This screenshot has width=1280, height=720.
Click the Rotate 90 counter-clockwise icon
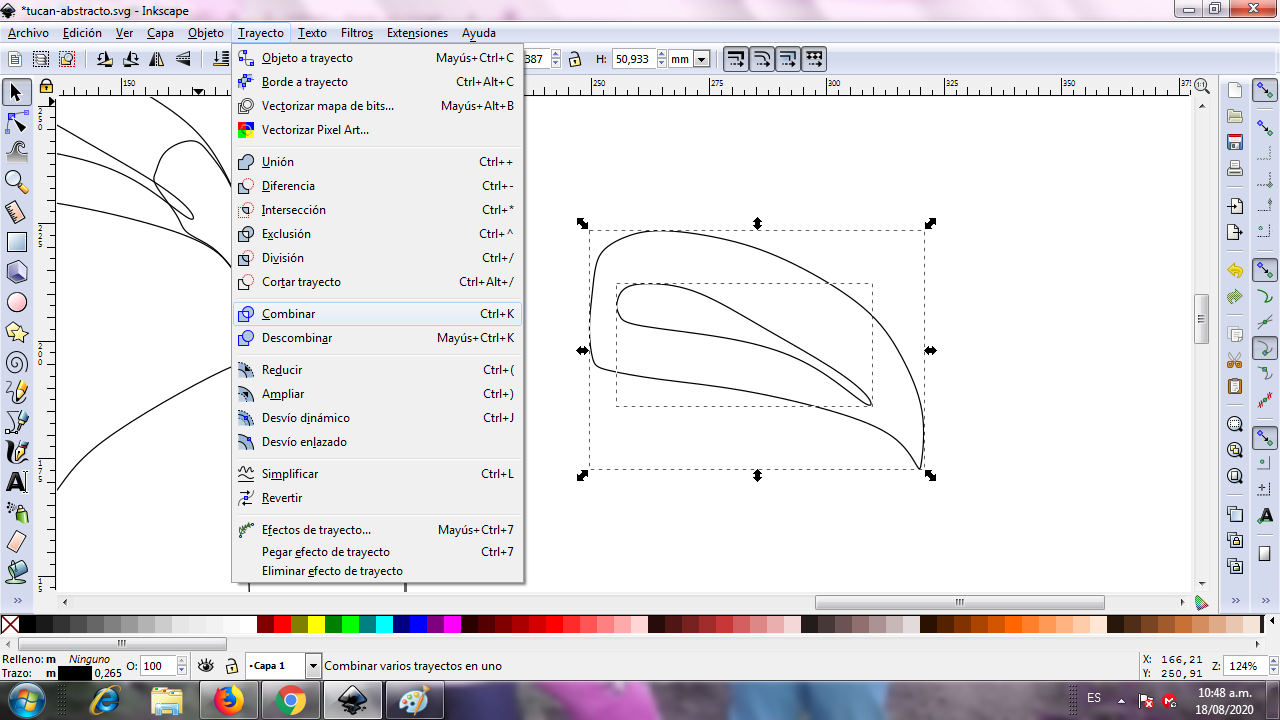coord(105,59)
